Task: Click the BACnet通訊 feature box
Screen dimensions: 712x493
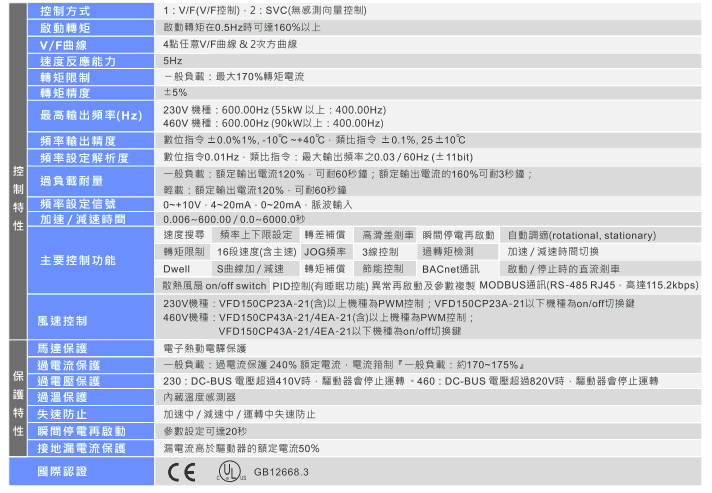Action: (450, 269)
